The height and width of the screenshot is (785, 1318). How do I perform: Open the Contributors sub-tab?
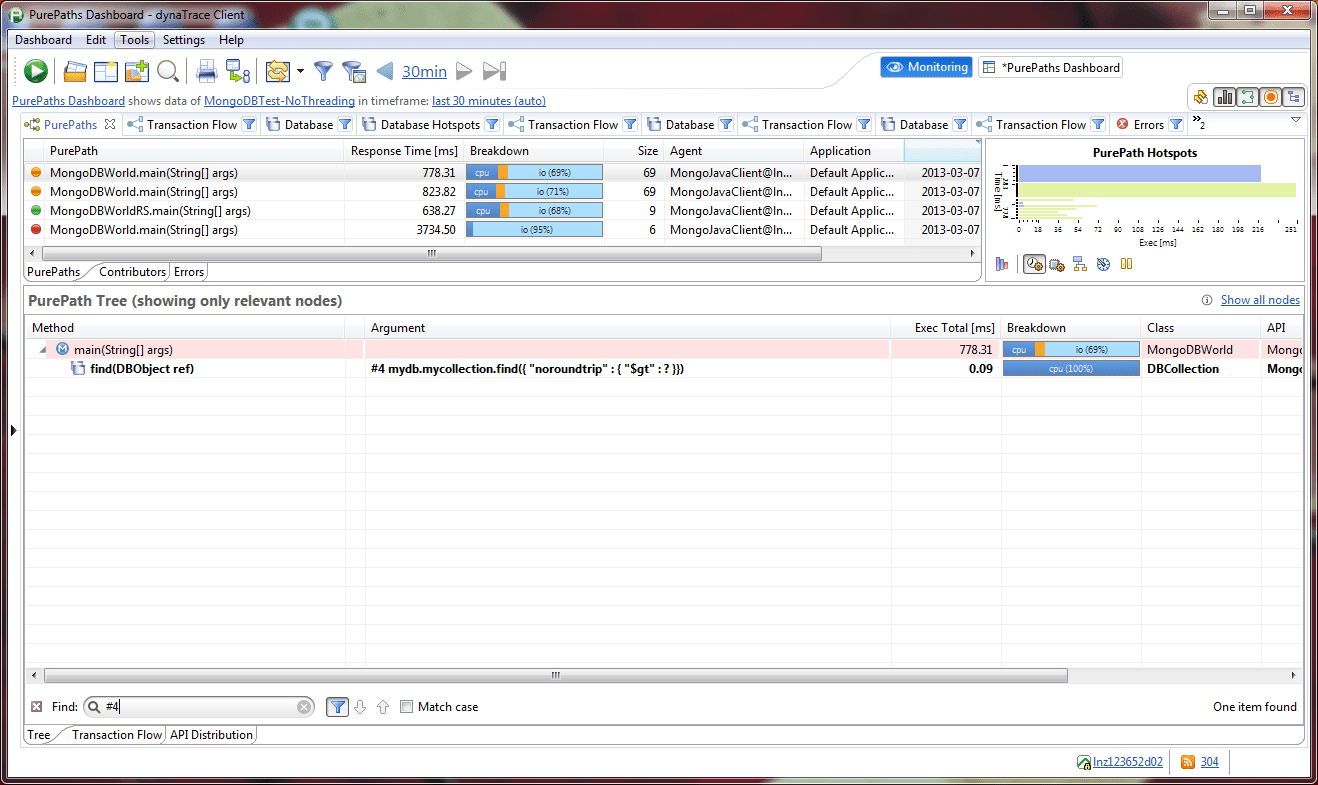(x=132, y=272)
